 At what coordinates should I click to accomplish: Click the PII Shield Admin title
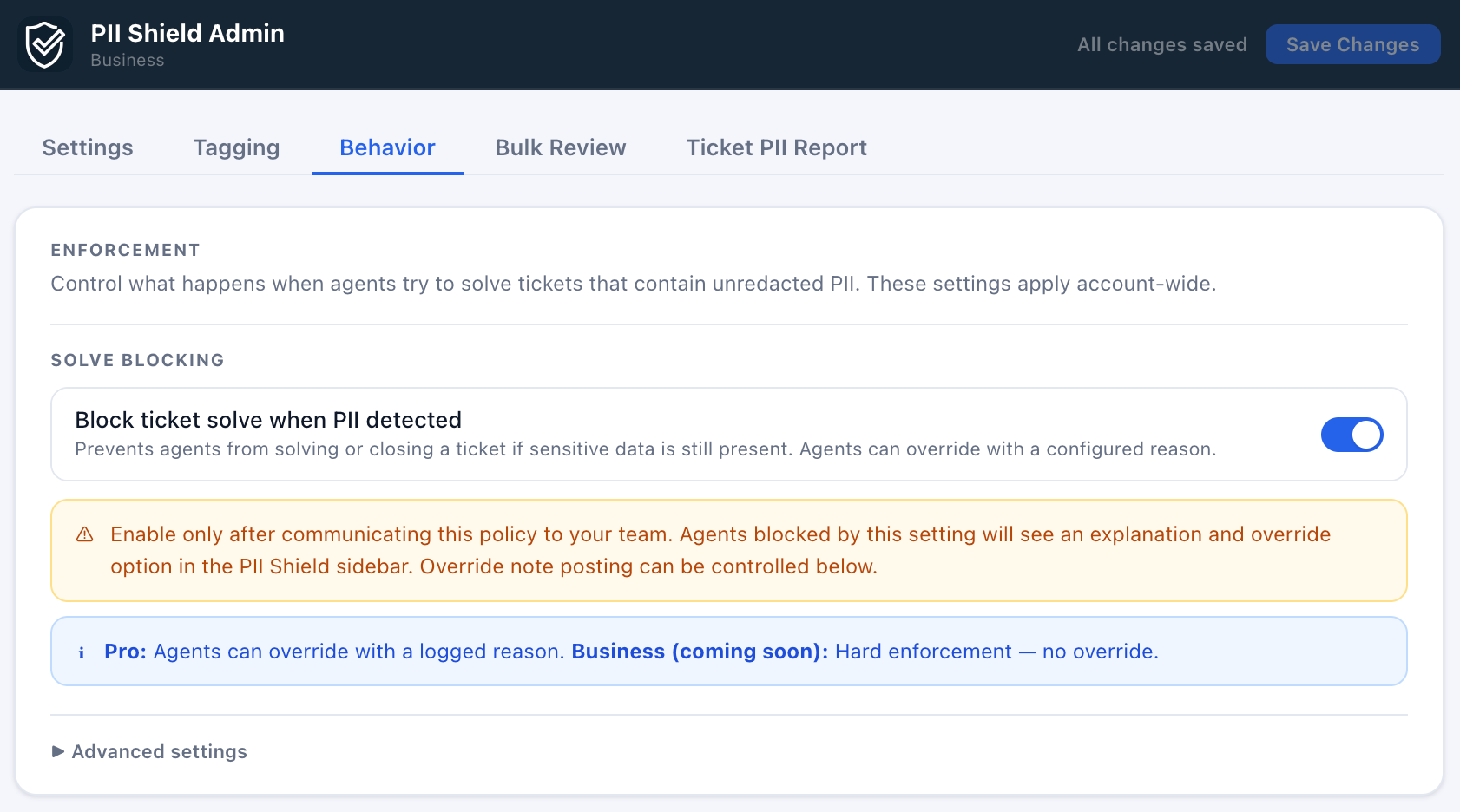click(187, 33)
